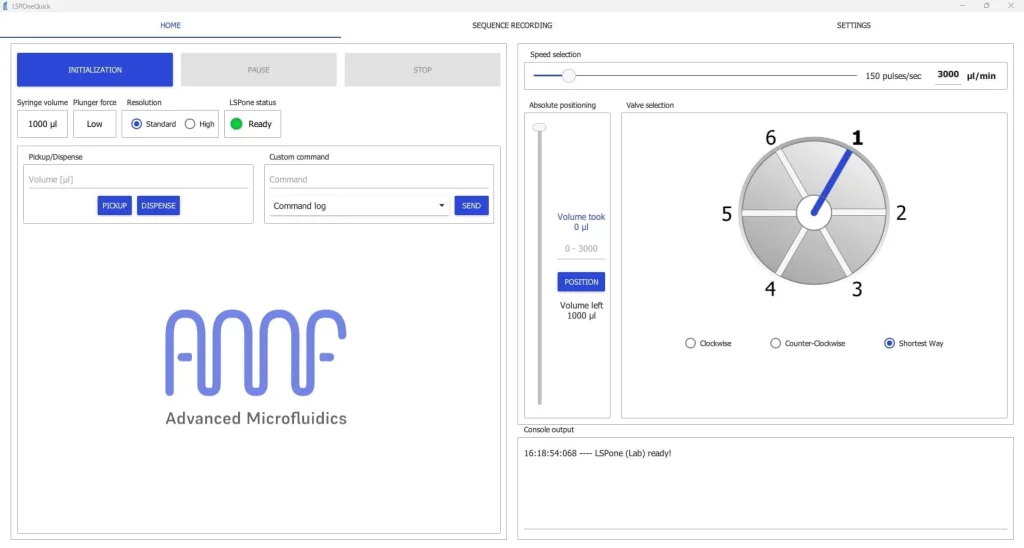Select valve port 2 on the dial
The height and width of the screenshot is (548, 1024).
tap(900, 212)
